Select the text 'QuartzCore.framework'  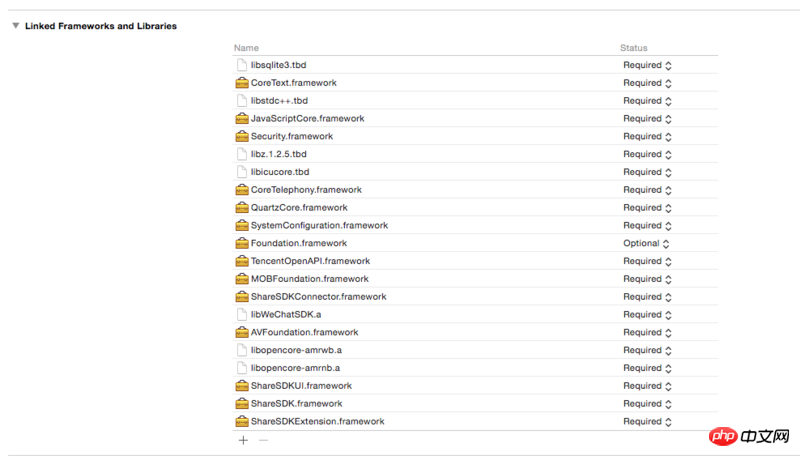(299, 208)
